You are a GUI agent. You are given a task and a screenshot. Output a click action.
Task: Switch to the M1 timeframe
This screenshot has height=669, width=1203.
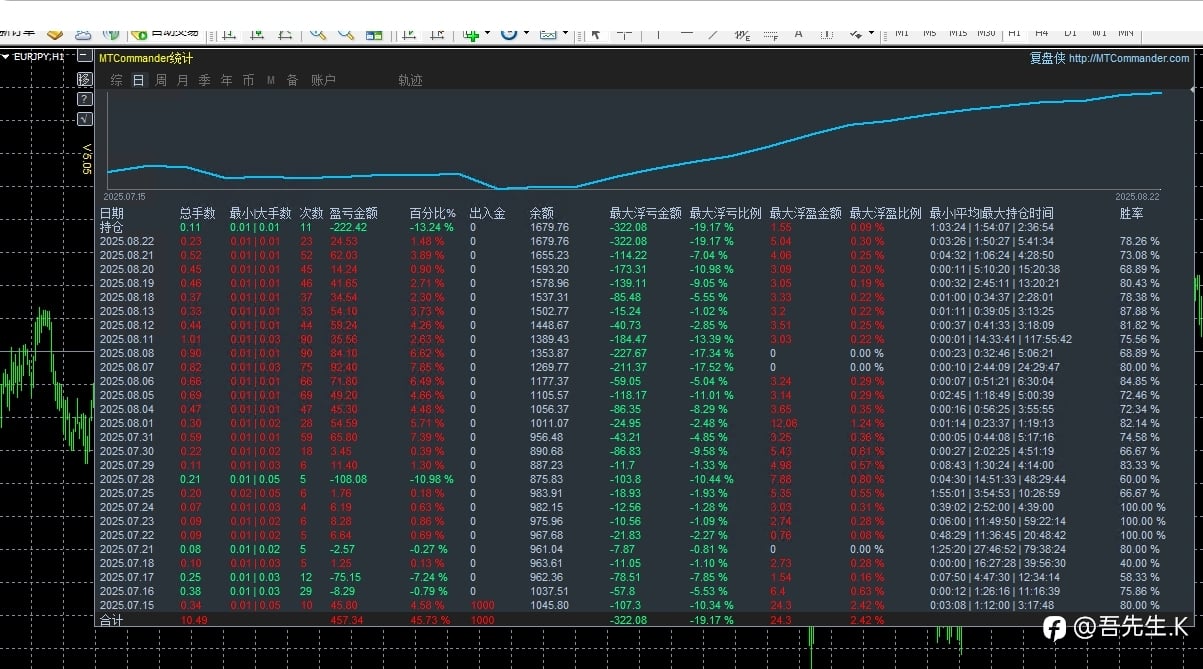[x=902, y=33]
